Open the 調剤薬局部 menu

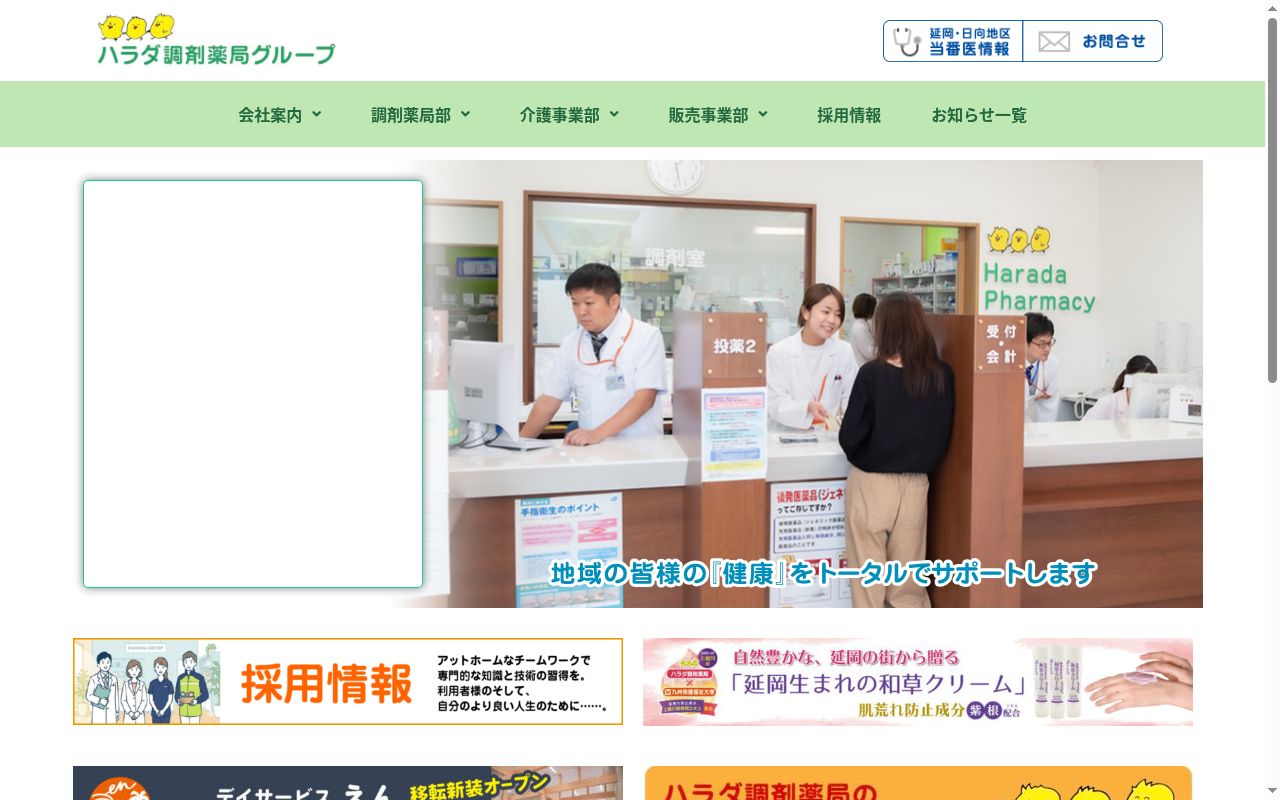[411, 115]
